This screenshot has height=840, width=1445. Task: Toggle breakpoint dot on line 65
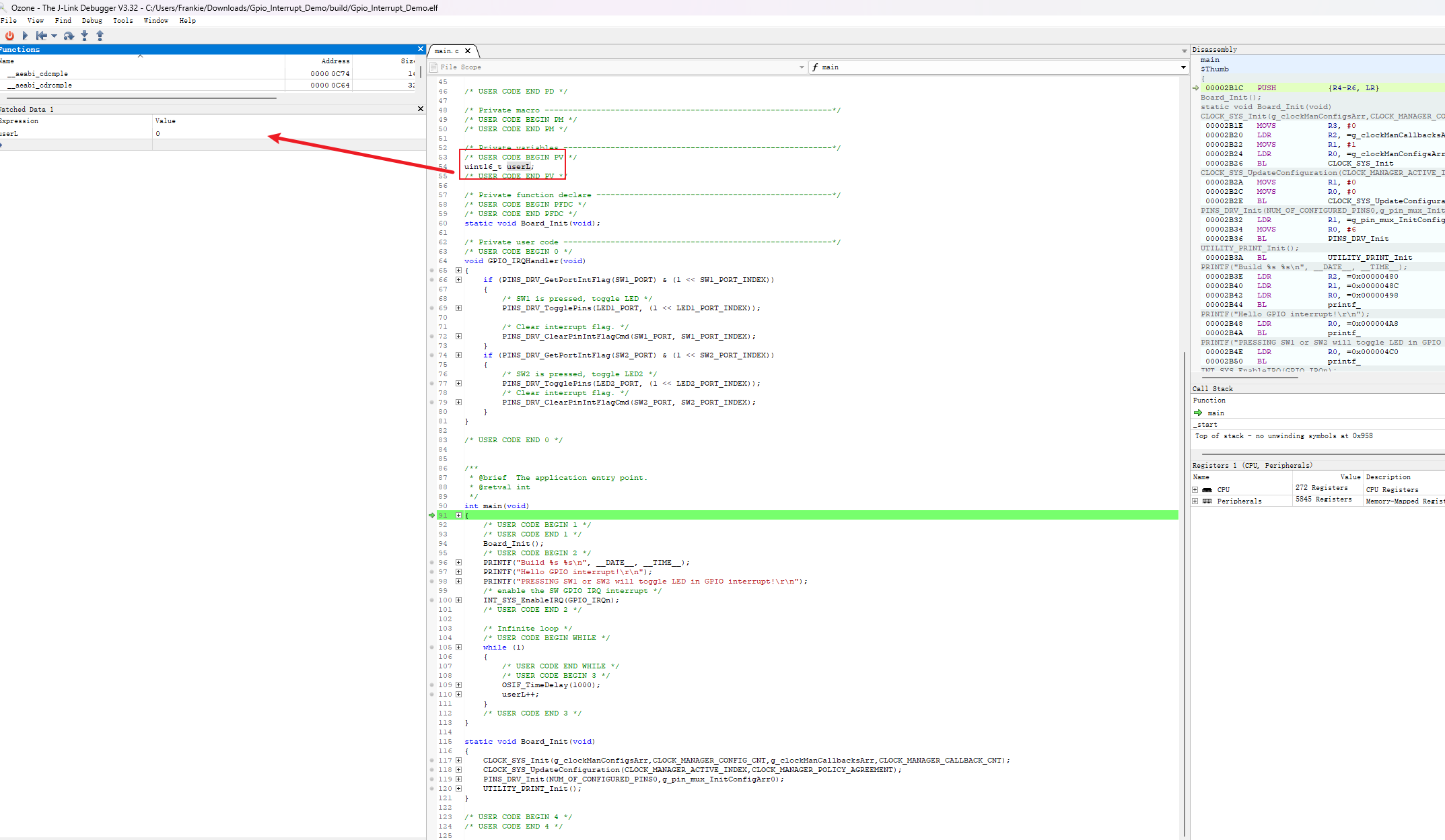[432, 271]
